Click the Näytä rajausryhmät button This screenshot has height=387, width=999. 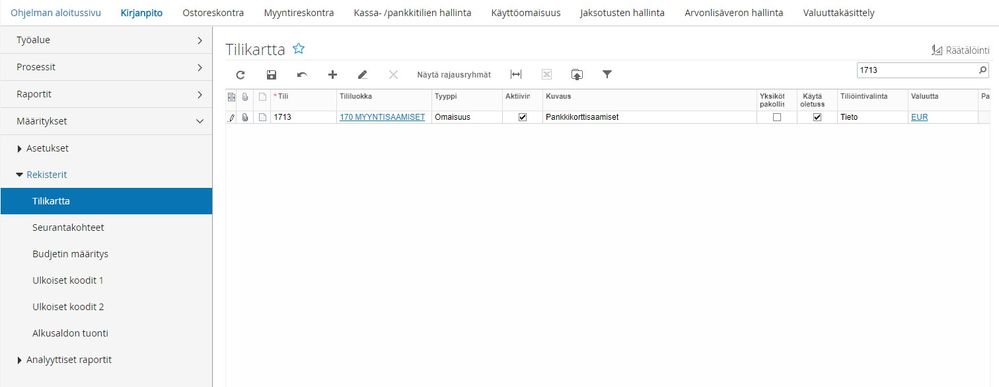pos(454,75)
